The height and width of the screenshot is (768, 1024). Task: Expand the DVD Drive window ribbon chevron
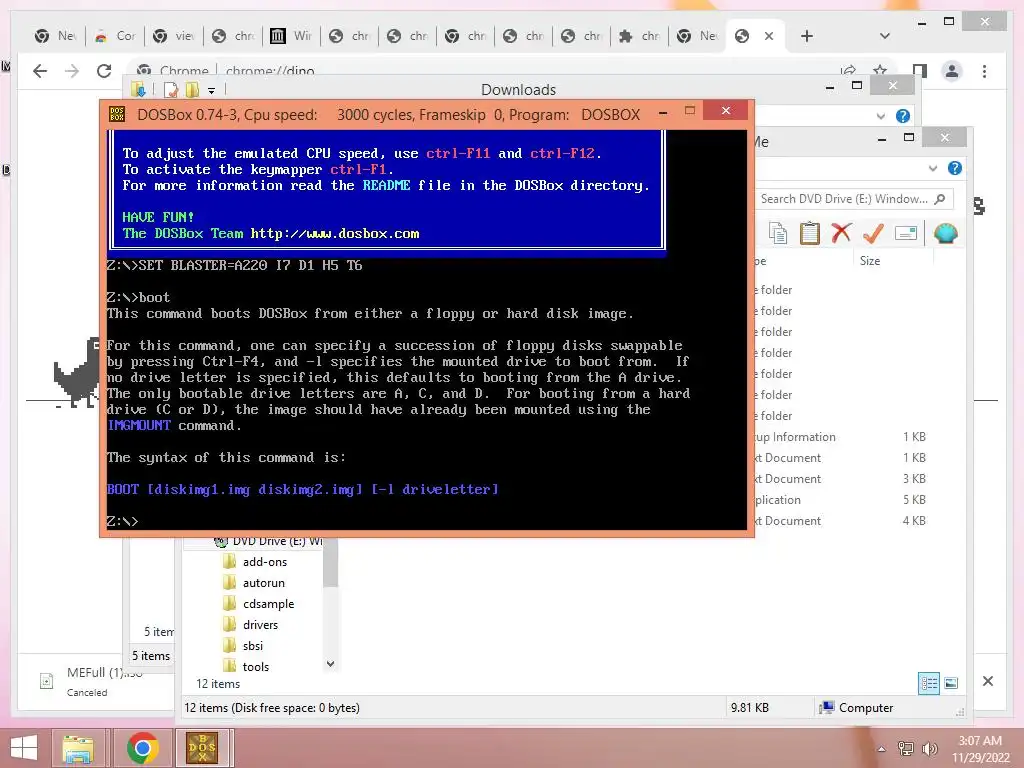point(933,168)
